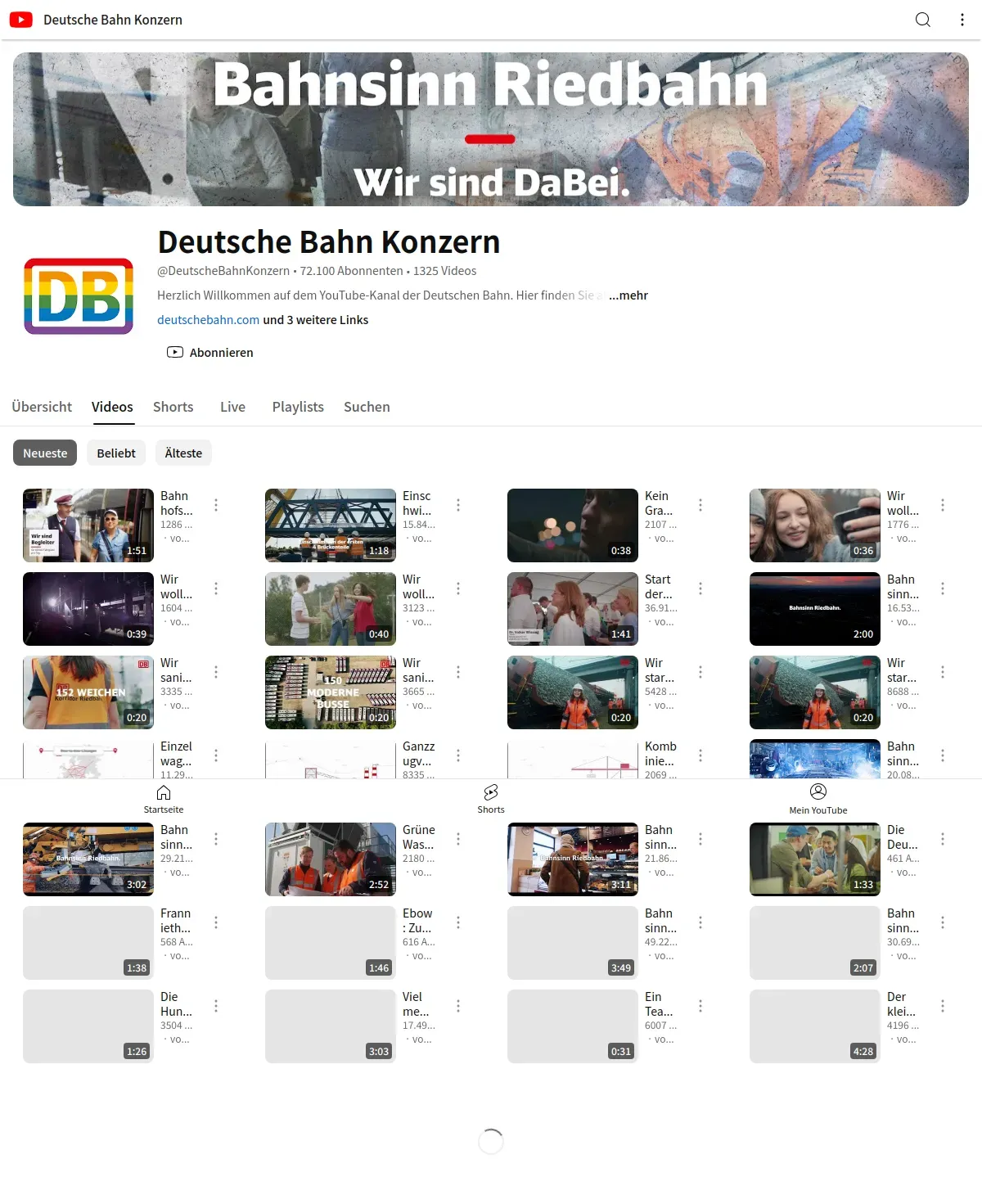Play the 0:36 'Wir woll...' thumbnail
982x1204 pixels.
point(815,525)
